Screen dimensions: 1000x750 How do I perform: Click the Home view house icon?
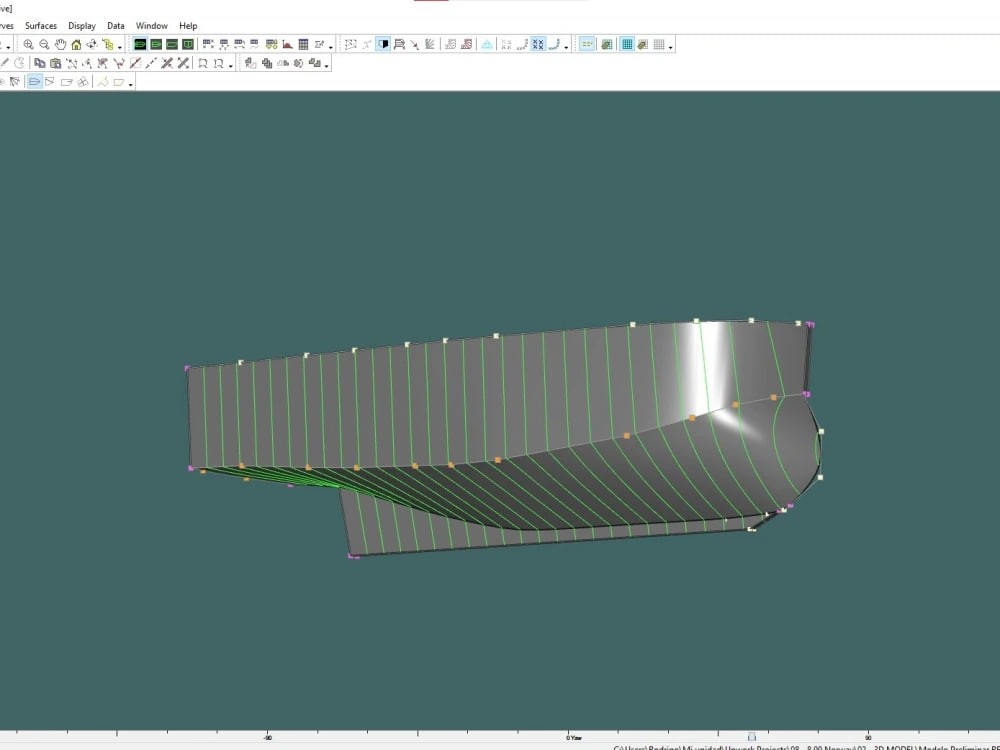76,45
